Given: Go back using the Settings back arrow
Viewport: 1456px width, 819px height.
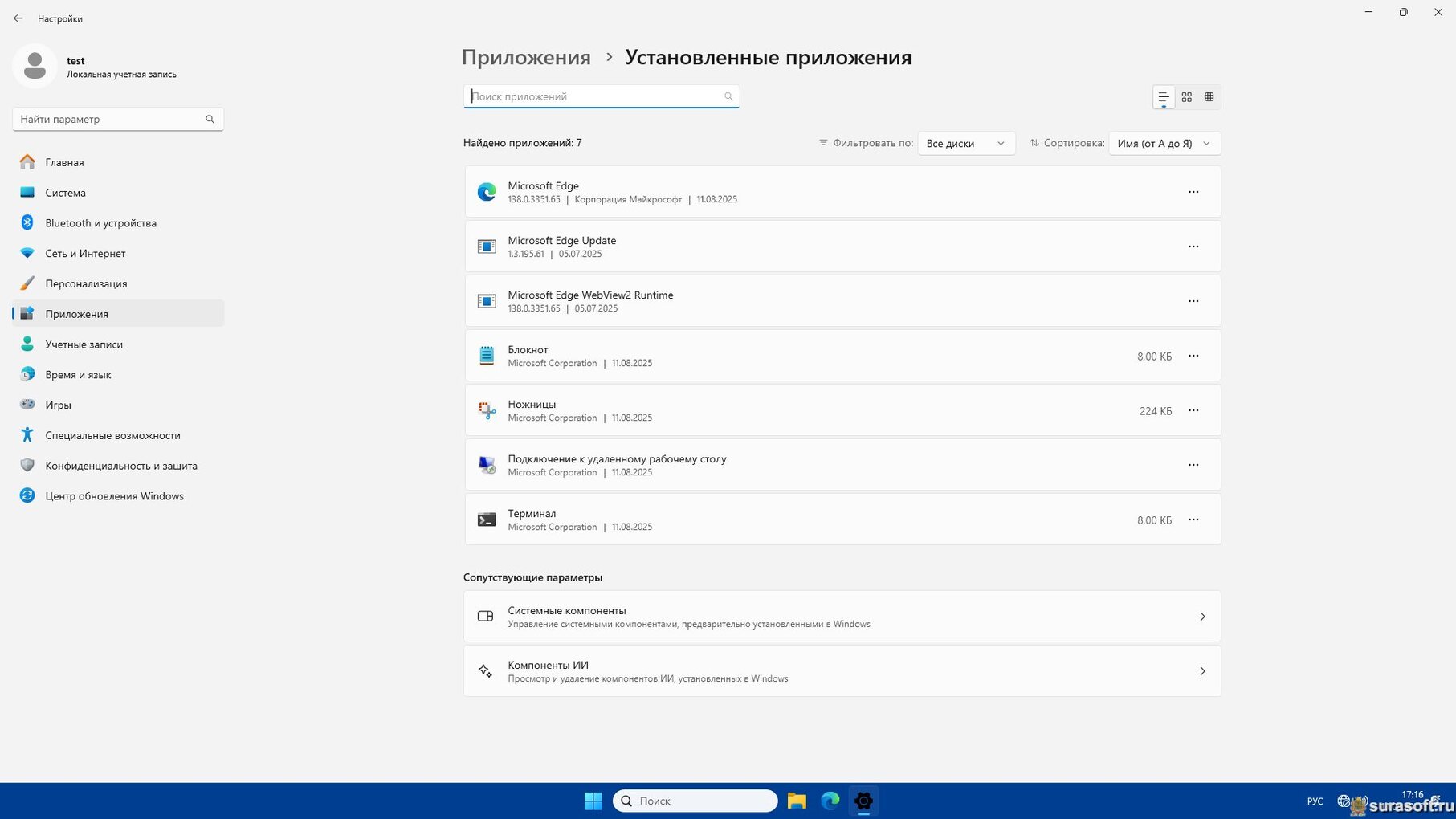Looking at the screenshot, I should click(x=18, y=18).
